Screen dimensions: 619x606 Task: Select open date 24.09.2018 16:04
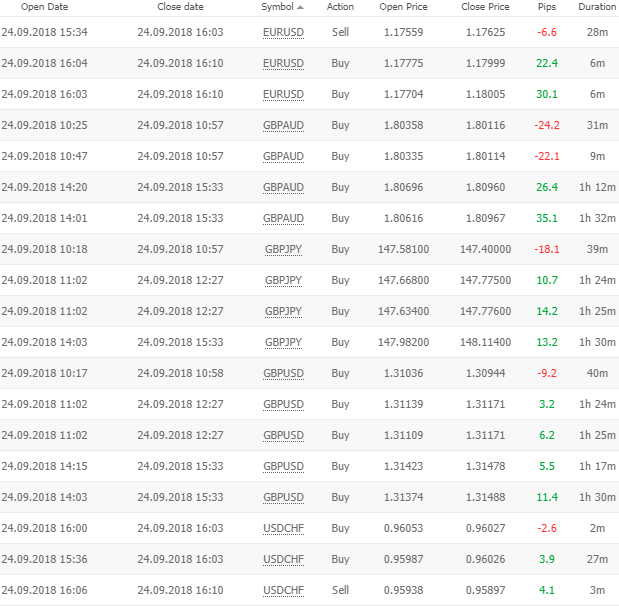(44, 63)
